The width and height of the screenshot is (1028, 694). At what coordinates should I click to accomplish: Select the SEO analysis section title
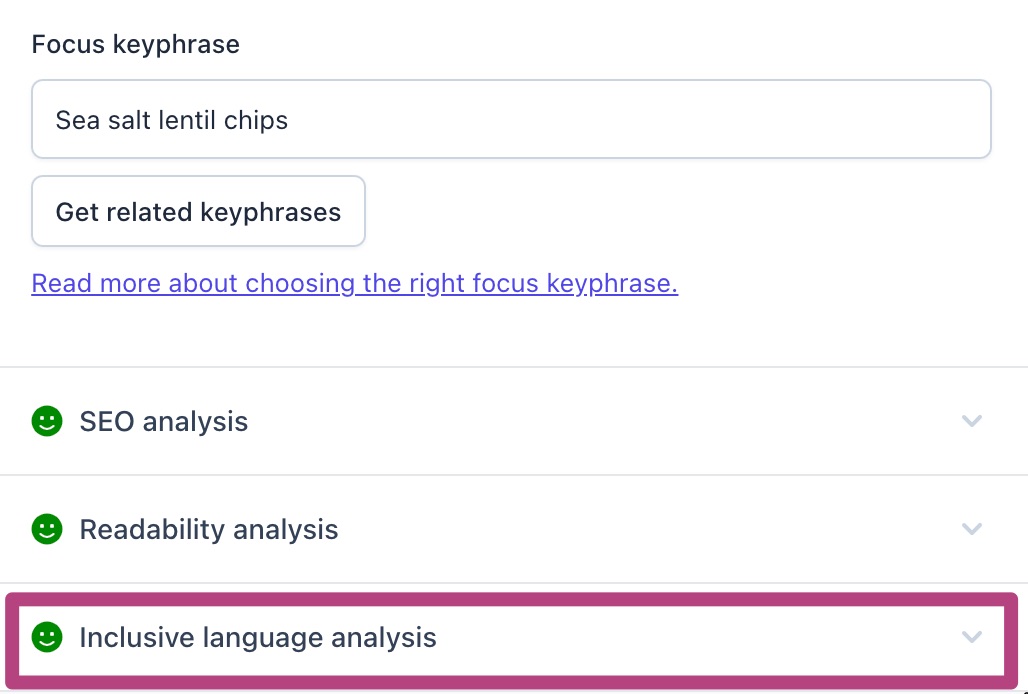tap(164, 421)
